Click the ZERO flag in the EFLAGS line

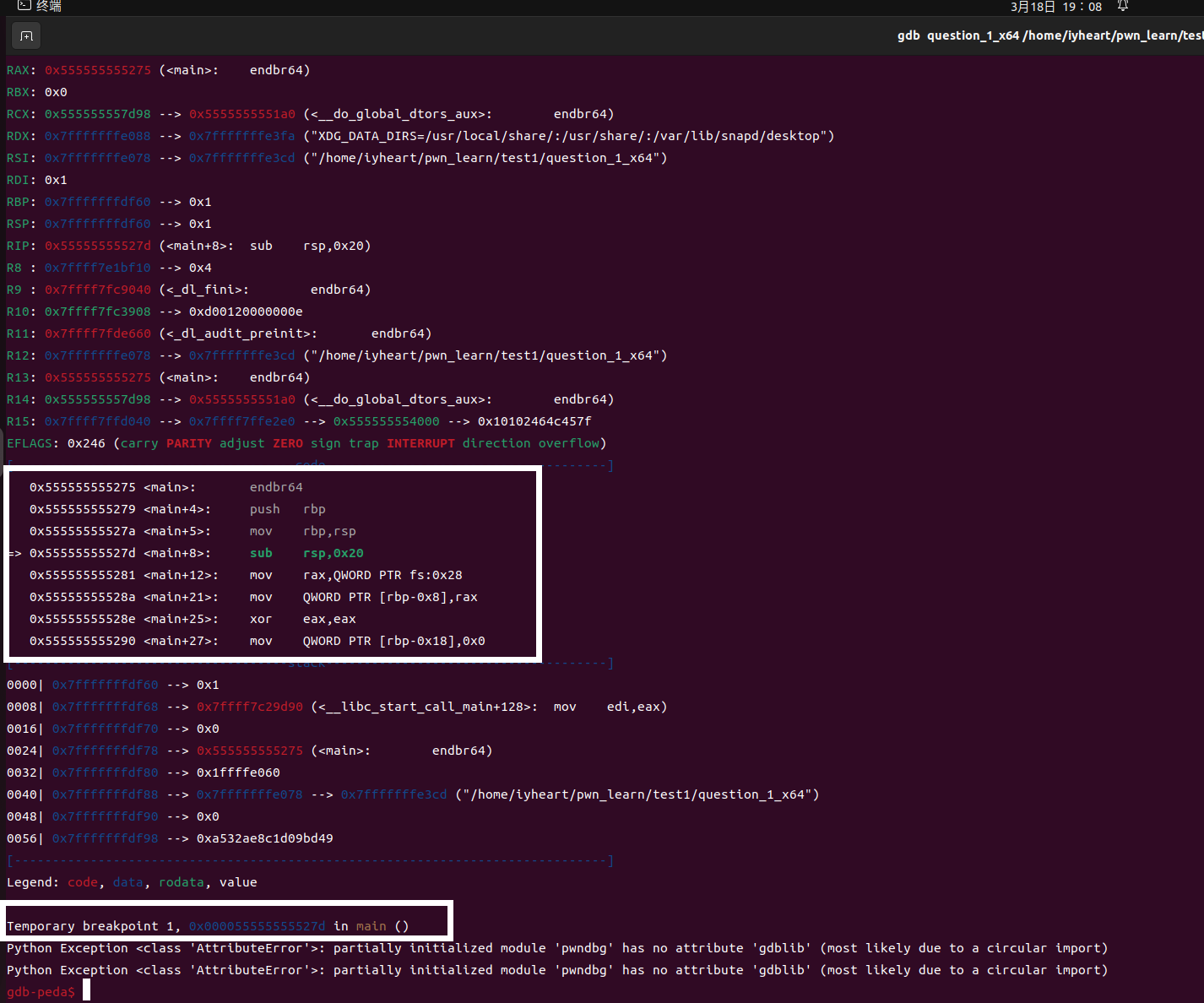click(x=288, y=443)
